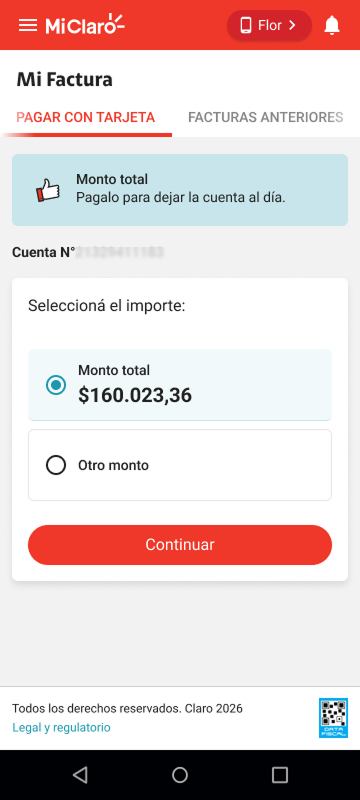Tap the Android back triangle
Screen dimensions: 360x800
point(80,774)
